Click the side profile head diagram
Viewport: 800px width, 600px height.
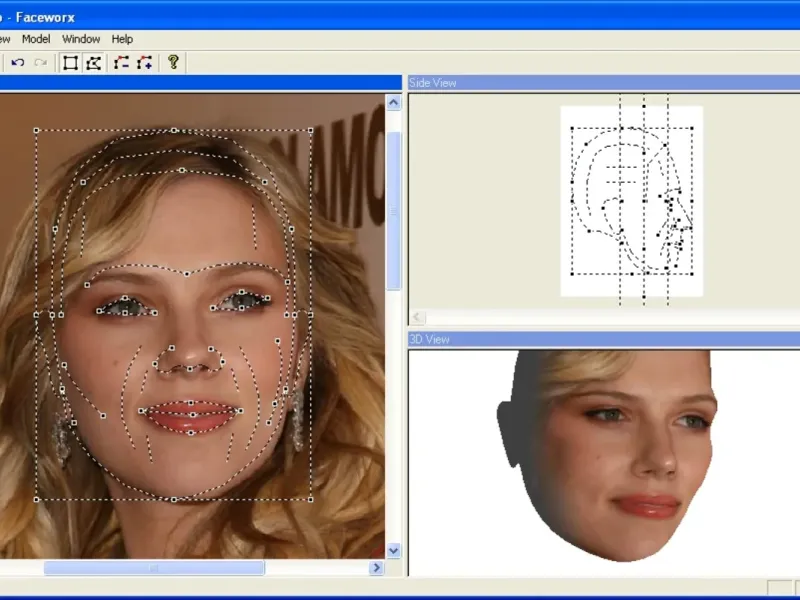tap(632, 201)
